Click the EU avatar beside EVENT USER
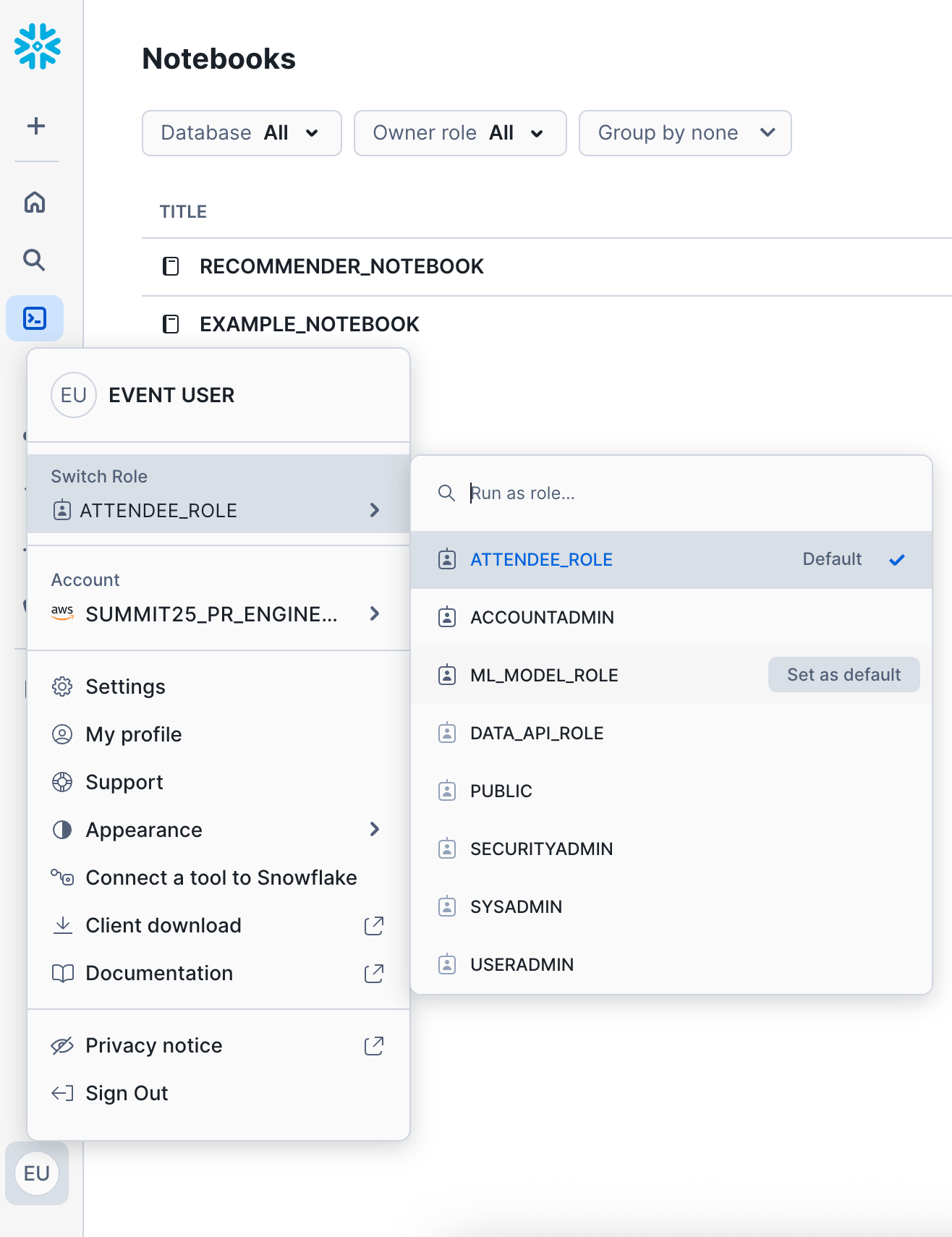Screen dimensions: 952x1237 click(74, 395)
